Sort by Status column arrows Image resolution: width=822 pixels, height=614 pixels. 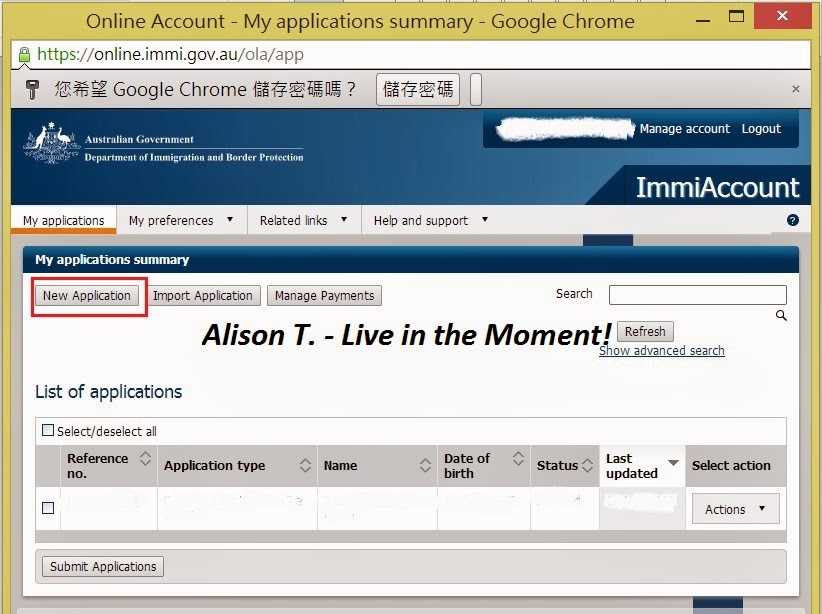point(587,465)
